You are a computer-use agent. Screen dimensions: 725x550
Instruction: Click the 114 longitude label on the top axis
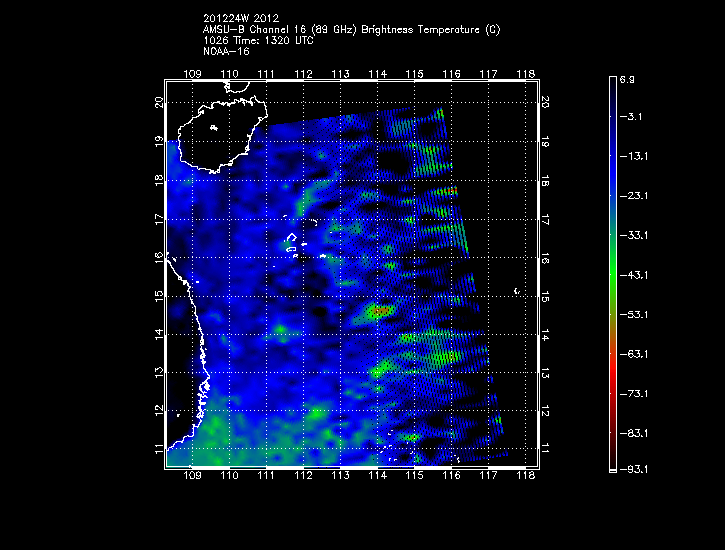(x=378, y=74)
